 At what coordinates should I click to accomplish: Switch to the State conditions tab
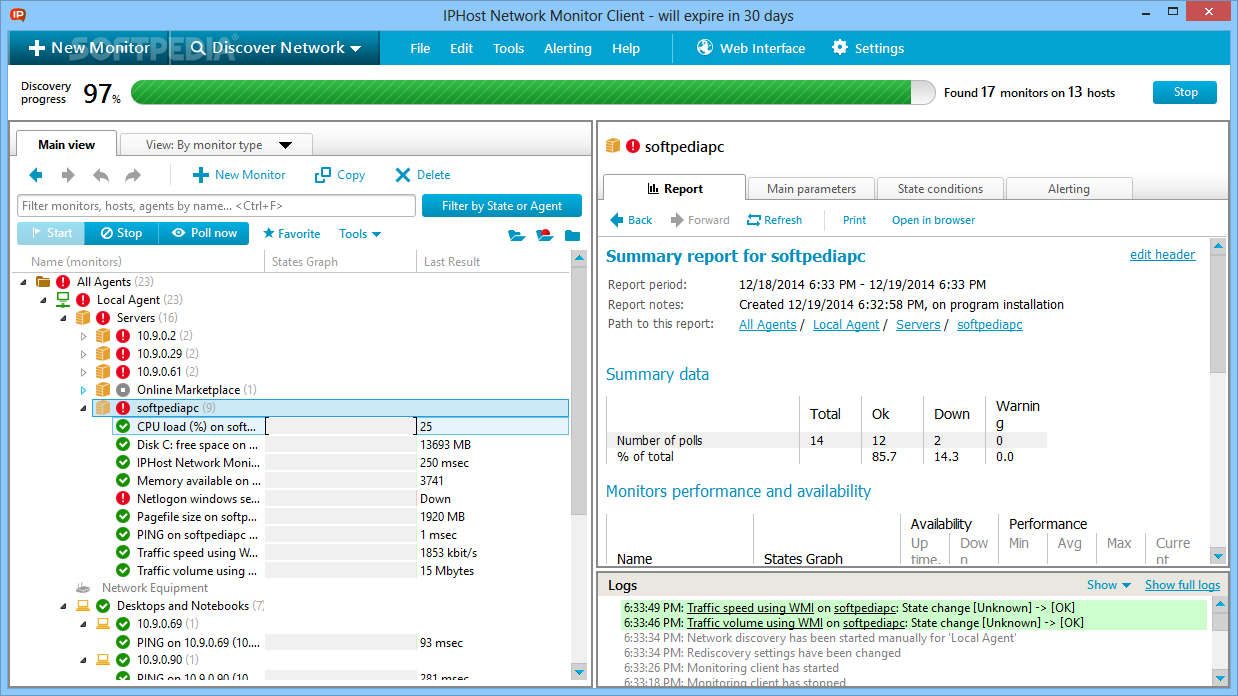[940, 188]
